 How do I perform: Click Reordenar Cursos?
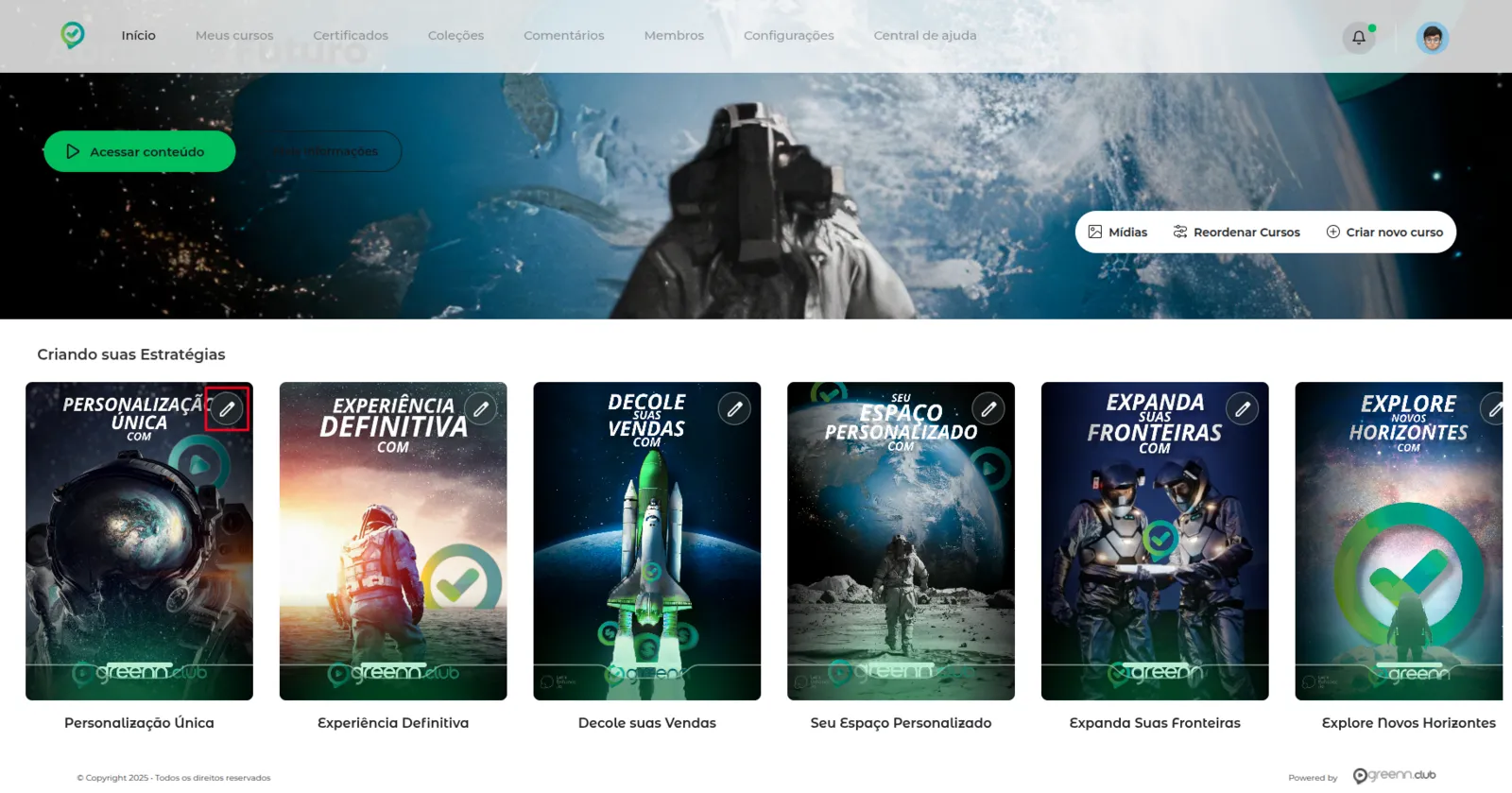tap(1237, 232)
